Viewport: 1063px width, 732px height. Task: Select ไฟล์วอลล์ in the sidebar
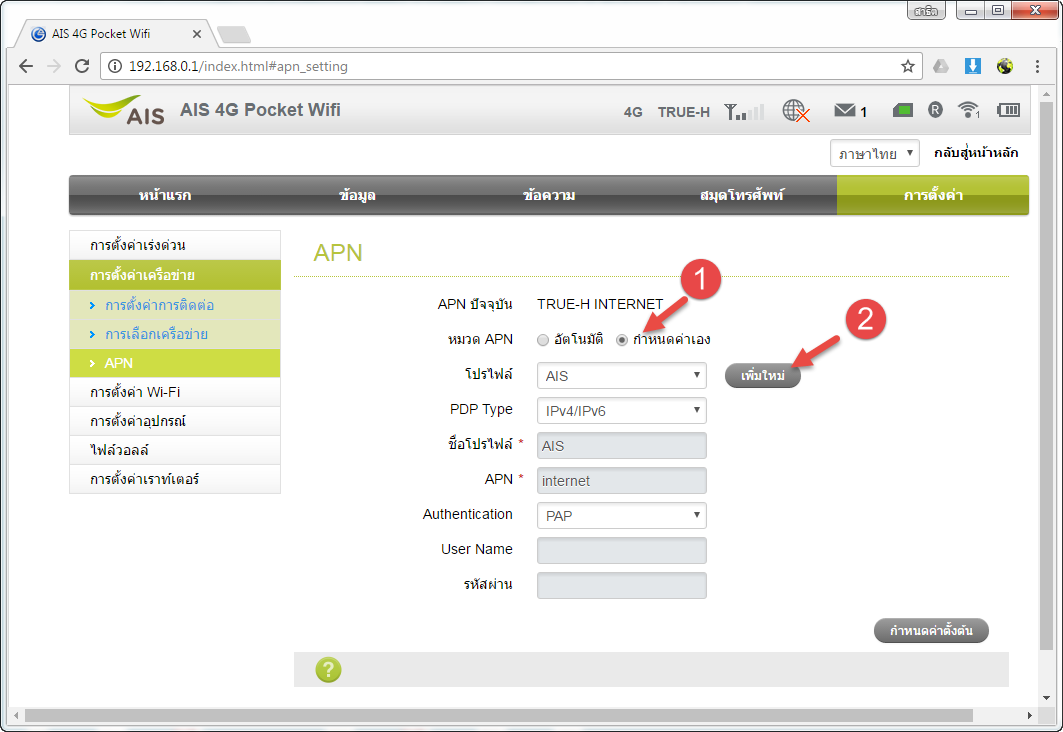pos(175,450)
